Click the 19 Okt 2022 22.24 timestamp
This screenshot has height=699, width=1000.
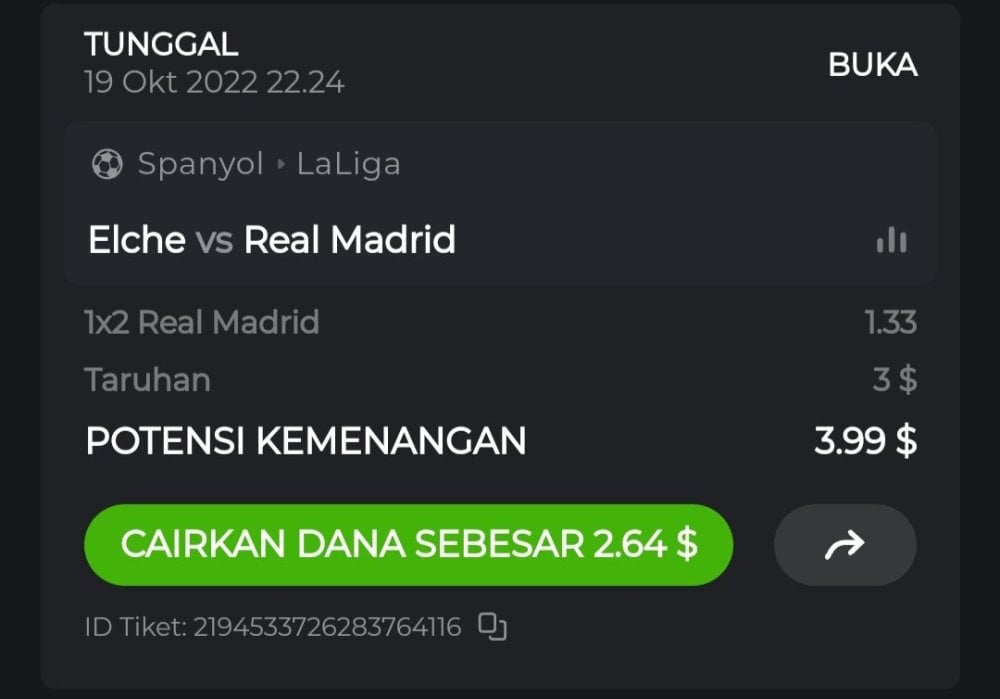214,82
